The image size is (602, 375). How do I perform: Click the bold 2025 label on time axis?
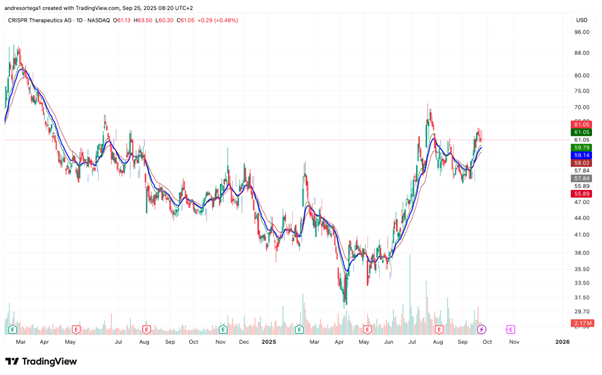(269, 342)
